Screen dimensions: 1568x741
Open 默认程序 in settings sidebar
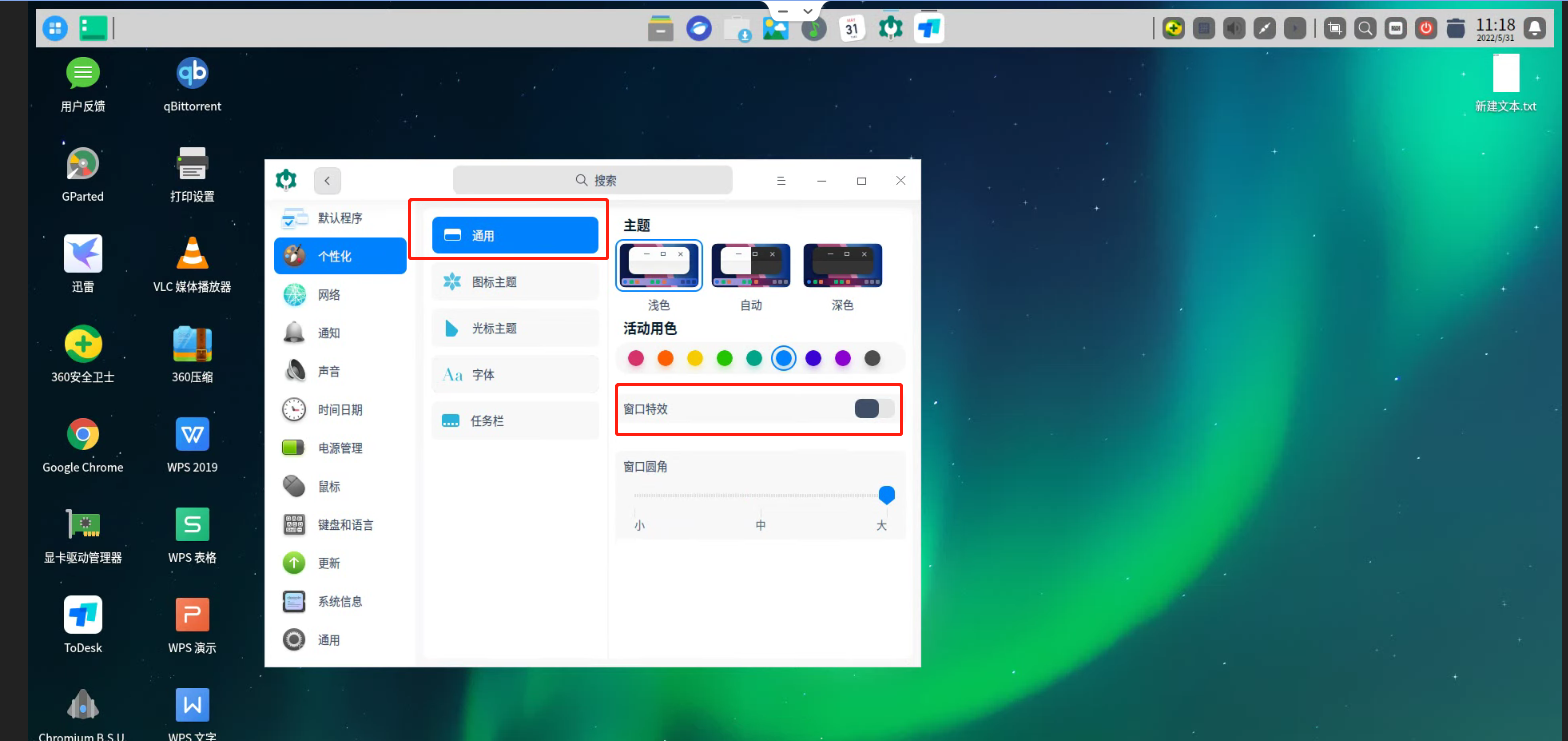pyautogui.click(x=340, y=218)
